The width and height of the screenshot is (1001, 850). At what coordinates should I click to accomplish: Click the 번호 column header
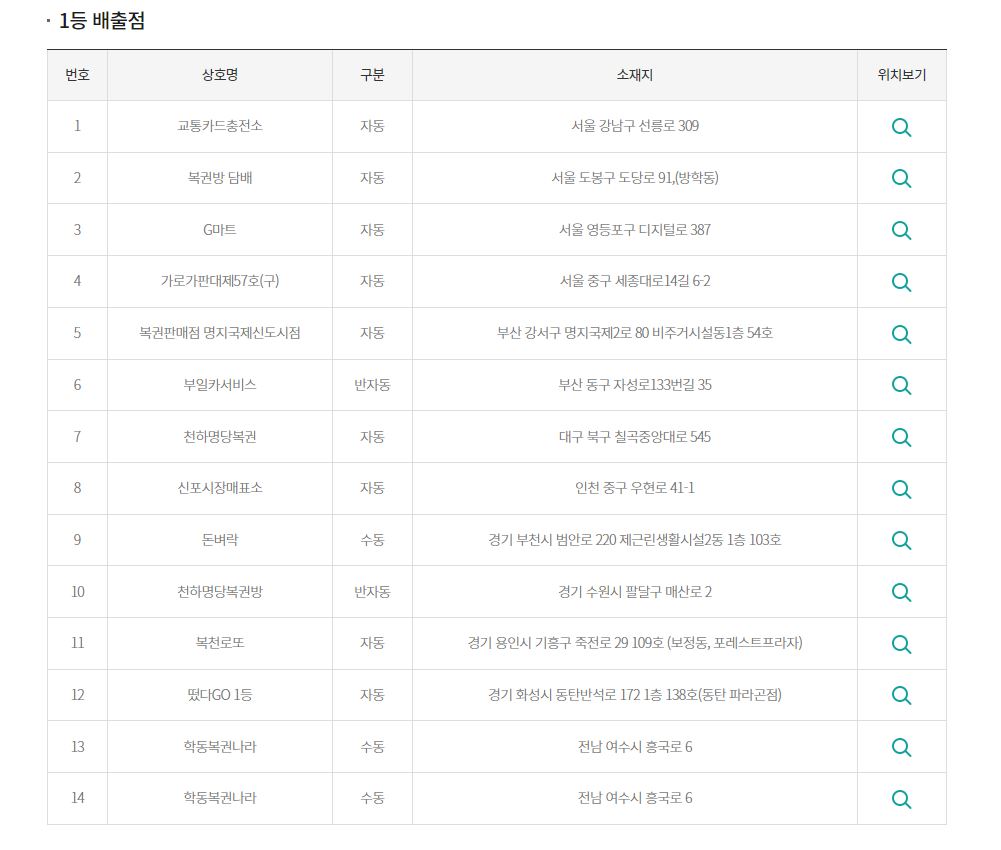click(77, 75)
